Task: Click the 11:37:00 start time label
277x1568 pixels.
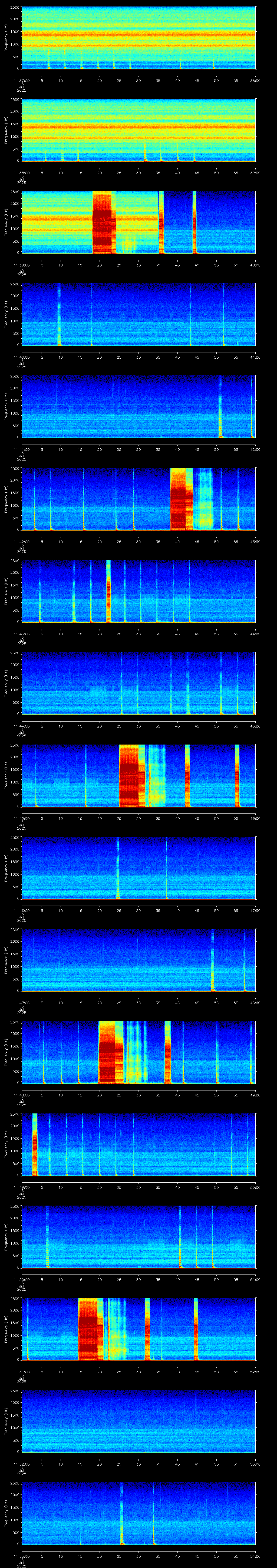Action: pos(21,80)
